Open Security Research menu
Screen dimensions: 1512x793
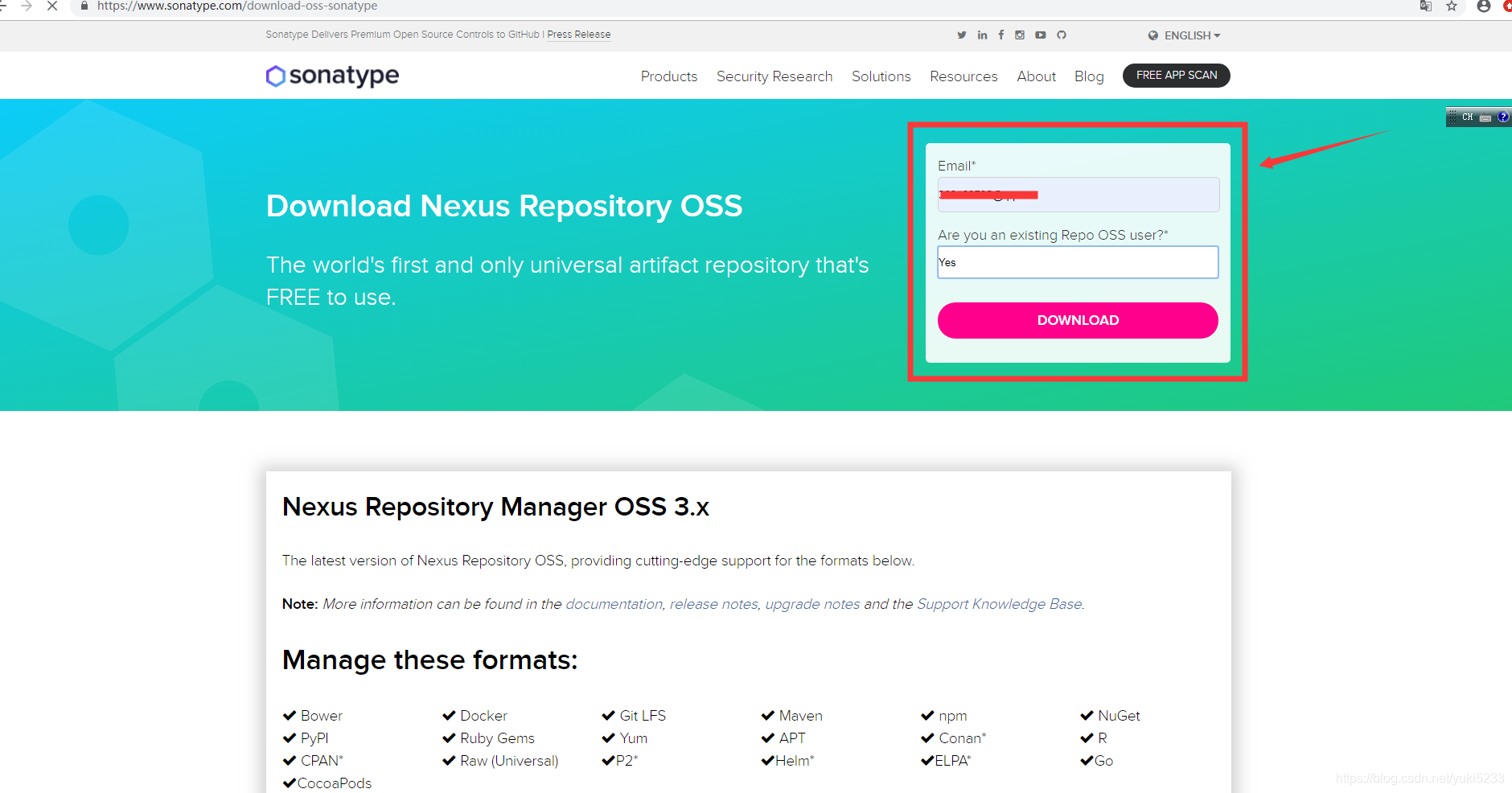click(x=774, y=76)
